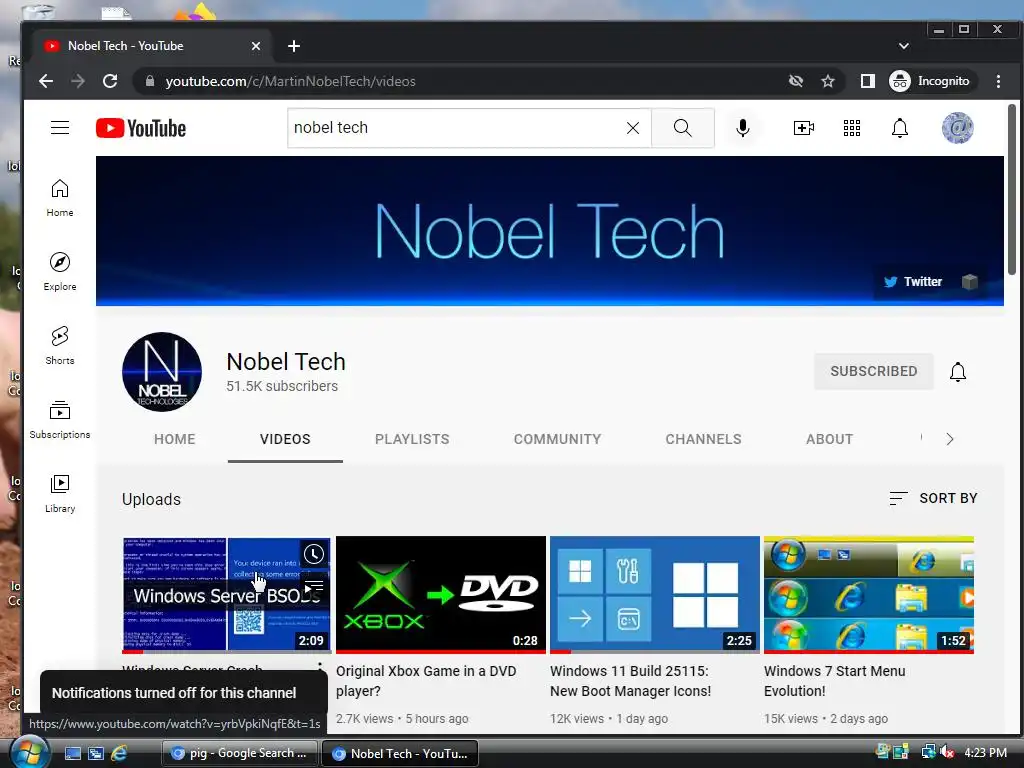This screenshot has width=1024, height=768.
Task: Click the crossed-out eye icon in the address bar
Action: click(x=795, y=81)
